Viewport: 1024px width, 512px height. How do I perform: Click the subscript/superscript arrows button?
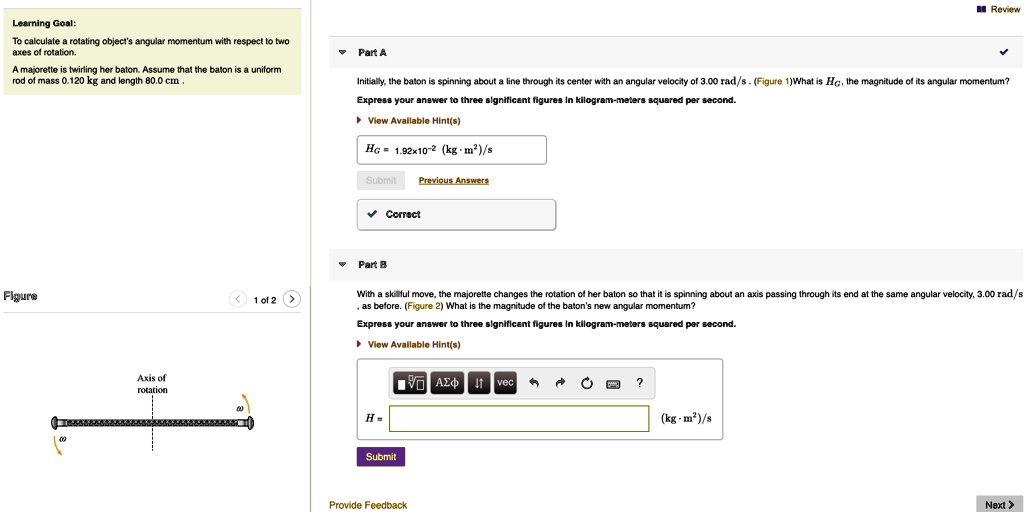pyautogui.click(x=479, y=383)
